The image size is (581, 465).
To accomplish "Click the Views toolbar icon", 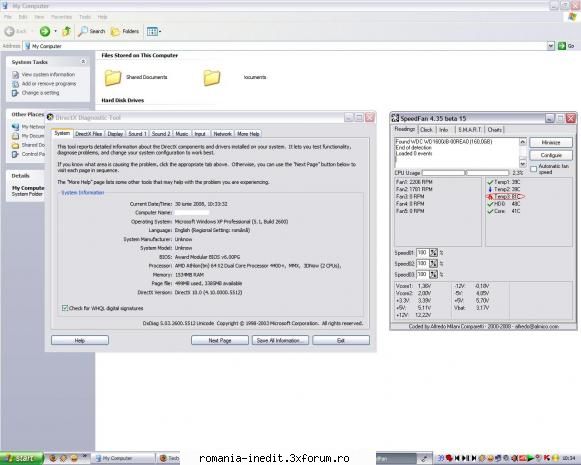I will pos(152,31).
